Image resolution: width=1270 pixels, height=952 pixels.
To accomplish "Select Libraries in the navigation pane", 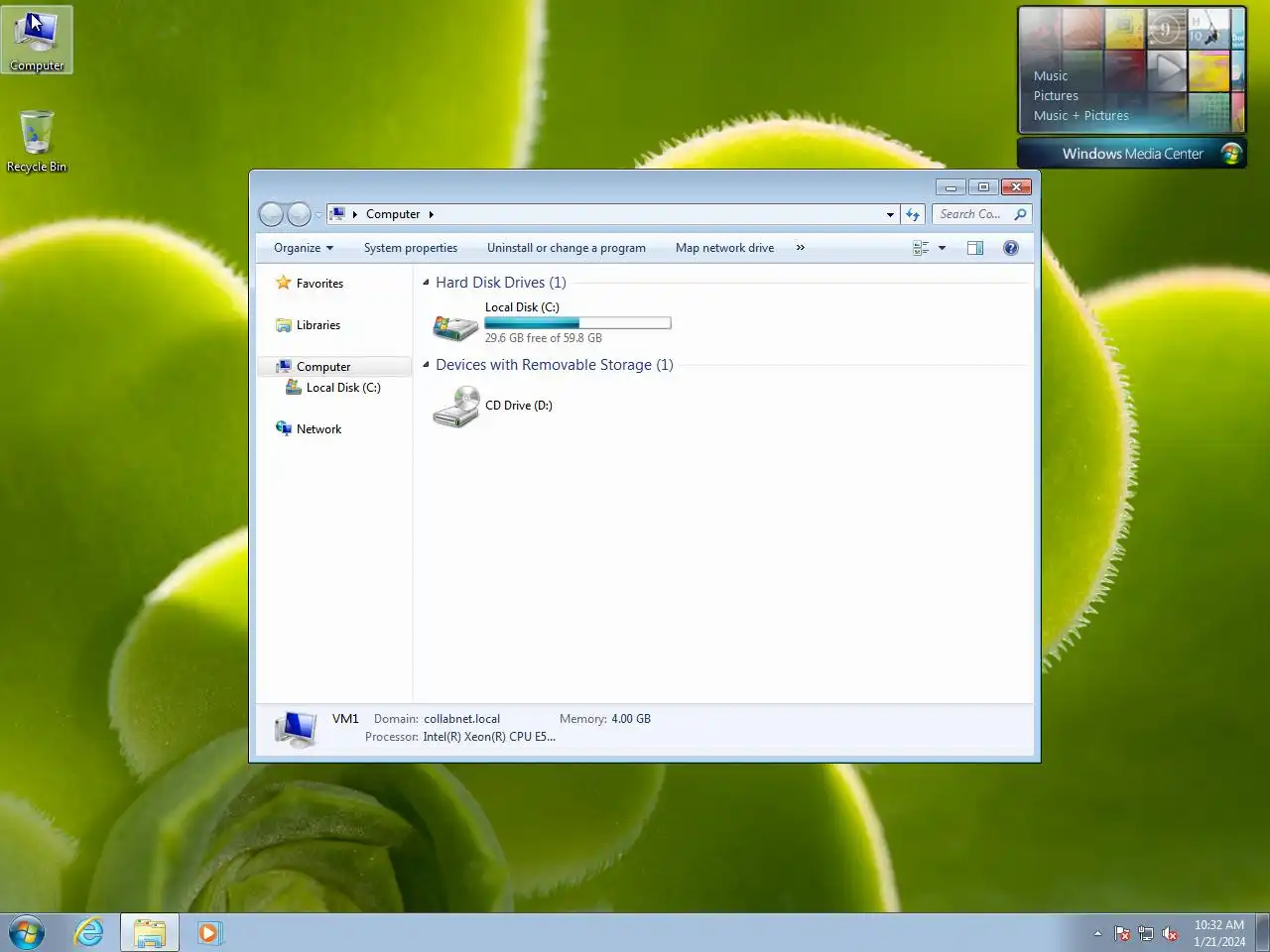I will [x=318, y=325].
